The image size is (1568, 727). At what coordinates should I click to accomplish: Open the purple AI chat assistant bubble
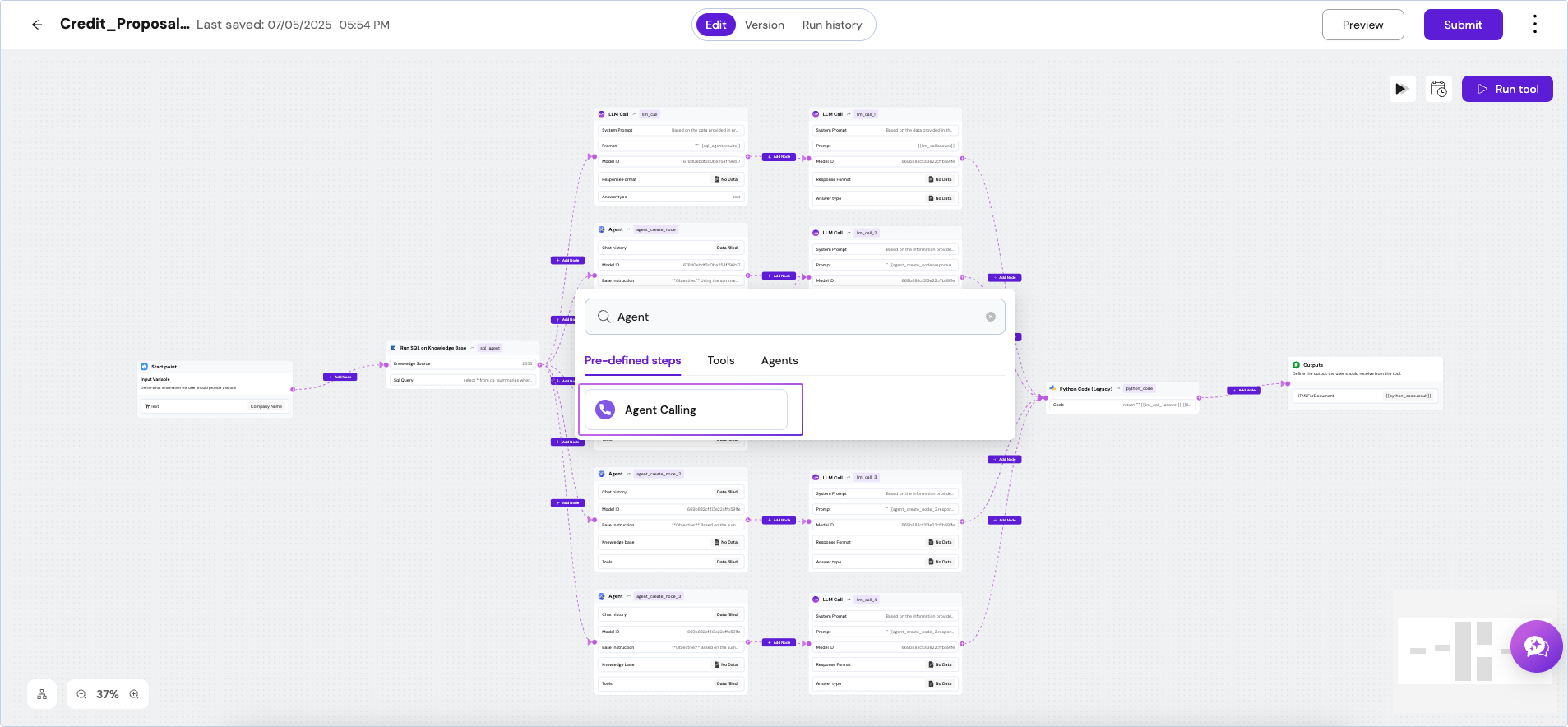1535,646
